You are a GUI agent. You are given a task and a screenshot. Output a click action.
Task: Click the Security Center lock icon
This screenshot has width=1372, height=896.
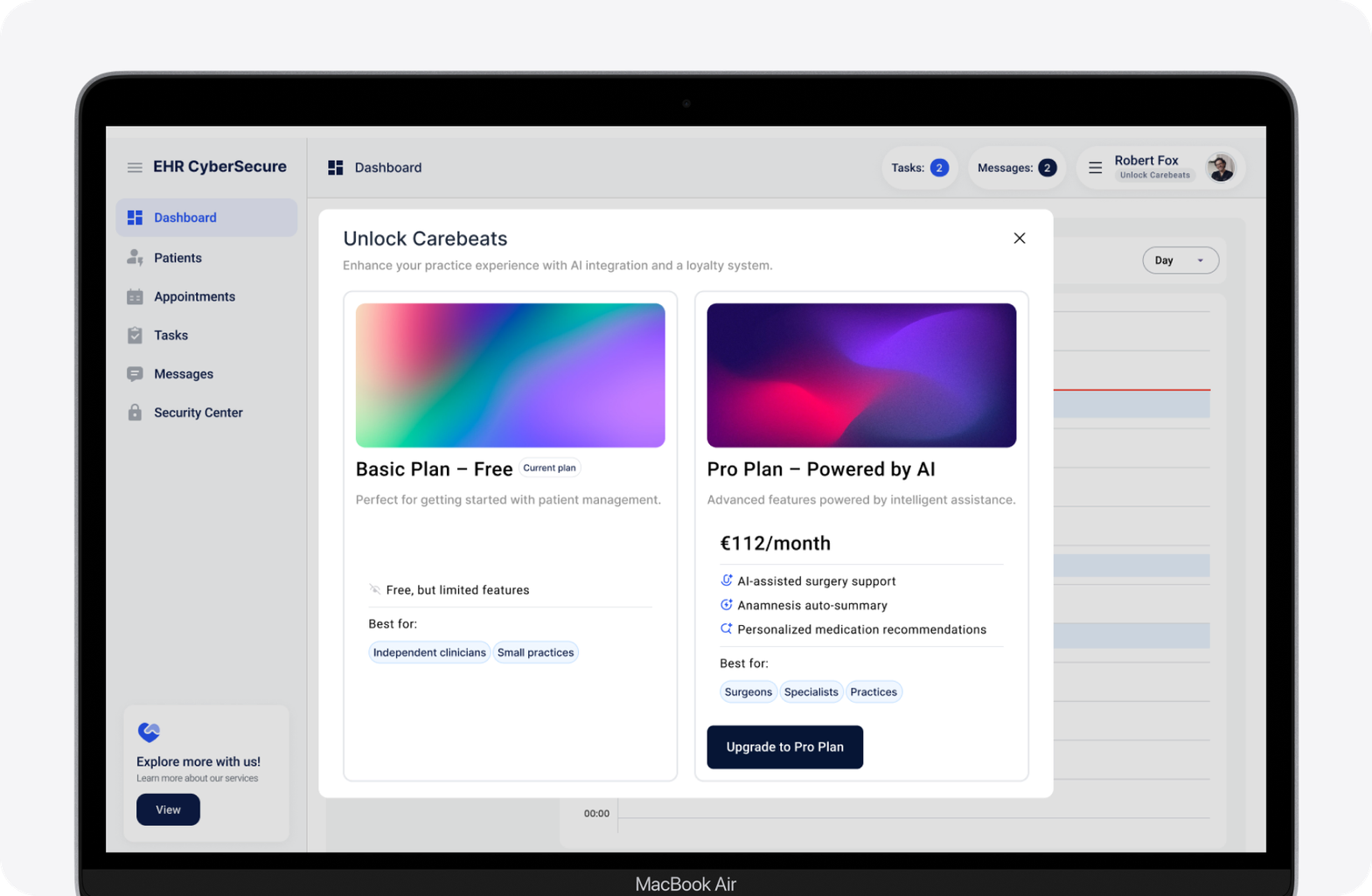(135, 413)
